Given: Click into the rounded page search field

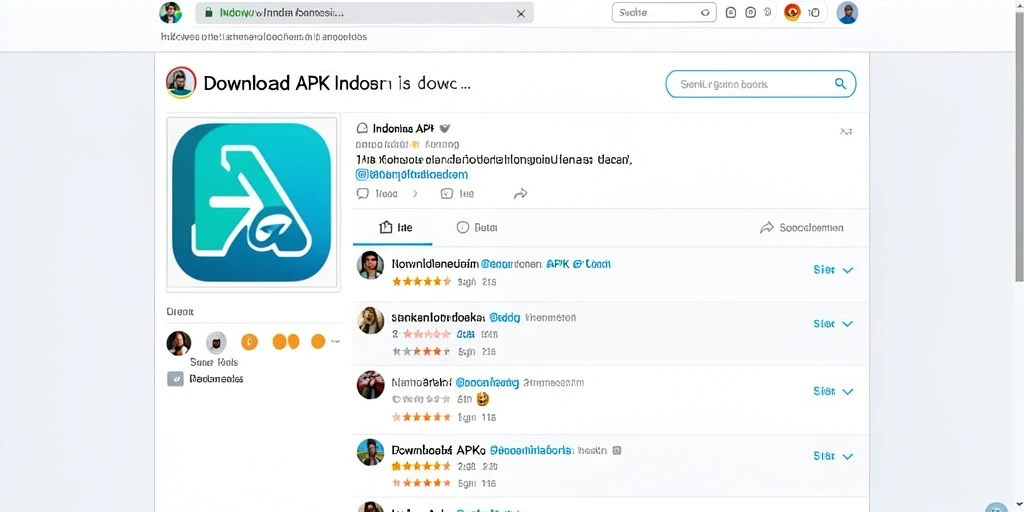Looking at the screenshot, I should pyautogui.click(x=760, y=84).
